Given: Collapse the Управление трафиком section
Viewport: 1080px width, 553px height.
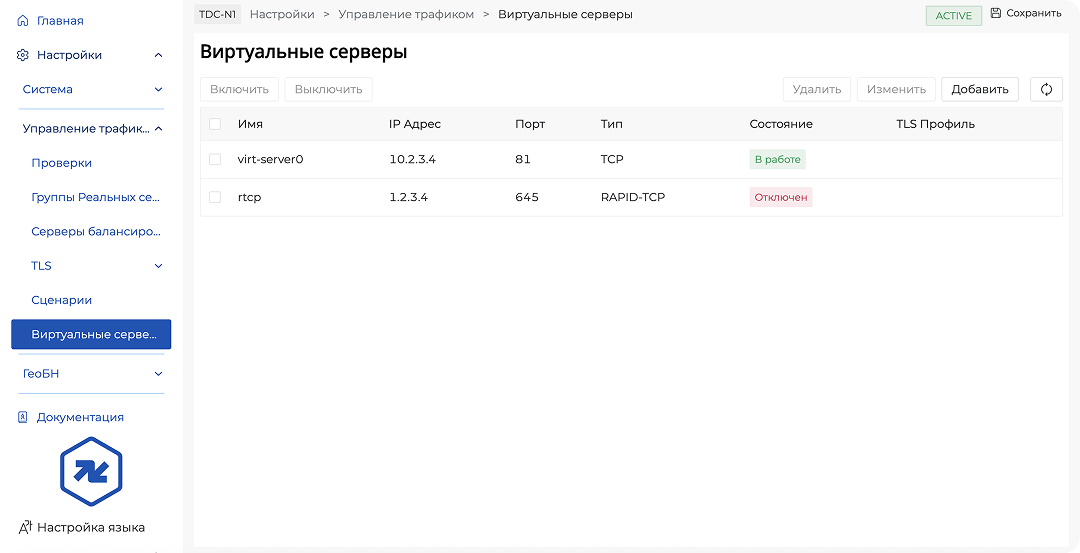Looking at the screenshot, I should click(x=158, y=128).
